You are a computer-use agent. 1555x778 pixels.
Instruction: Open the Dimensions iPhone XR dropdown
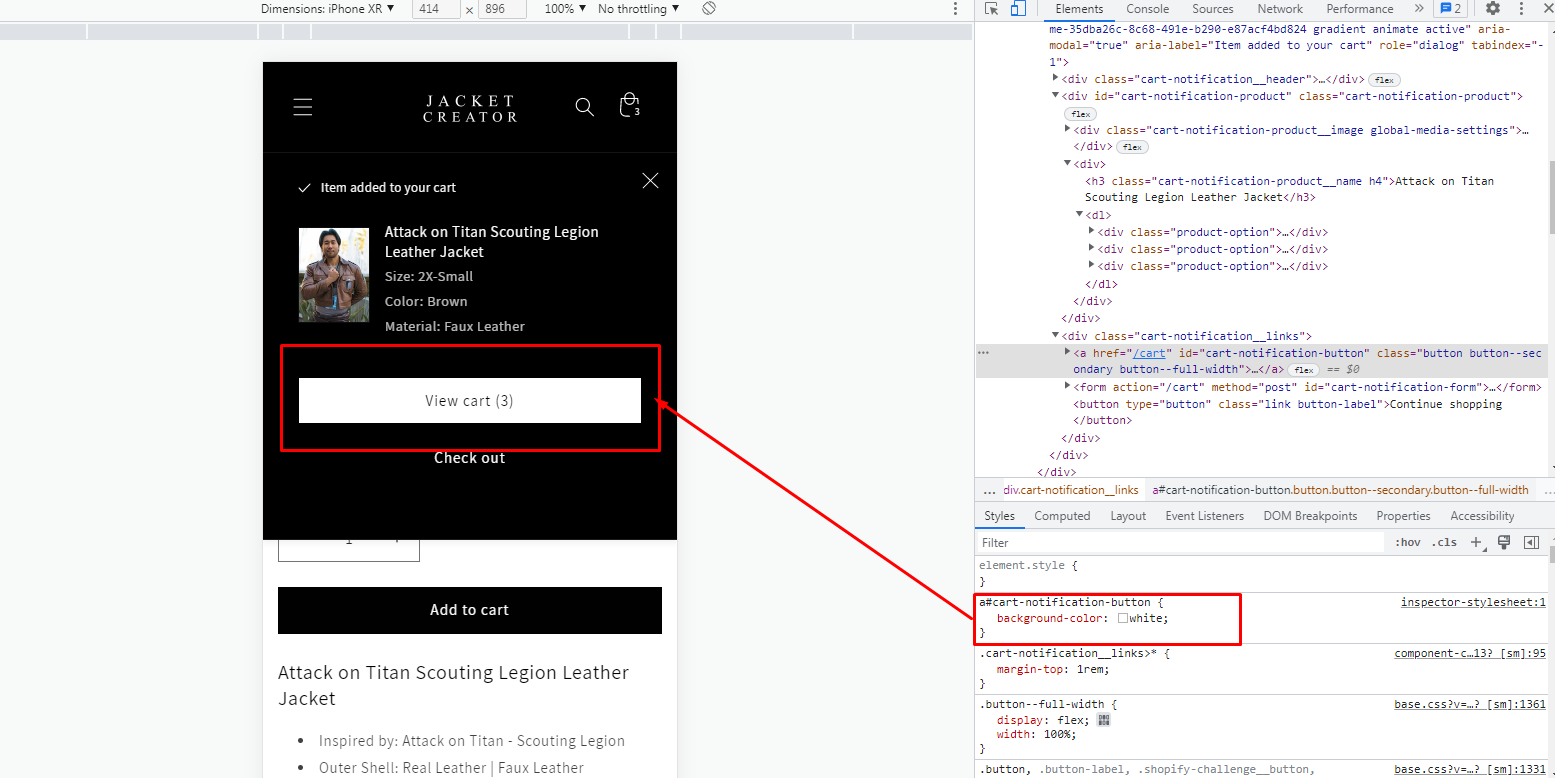[x=328, y=9]
